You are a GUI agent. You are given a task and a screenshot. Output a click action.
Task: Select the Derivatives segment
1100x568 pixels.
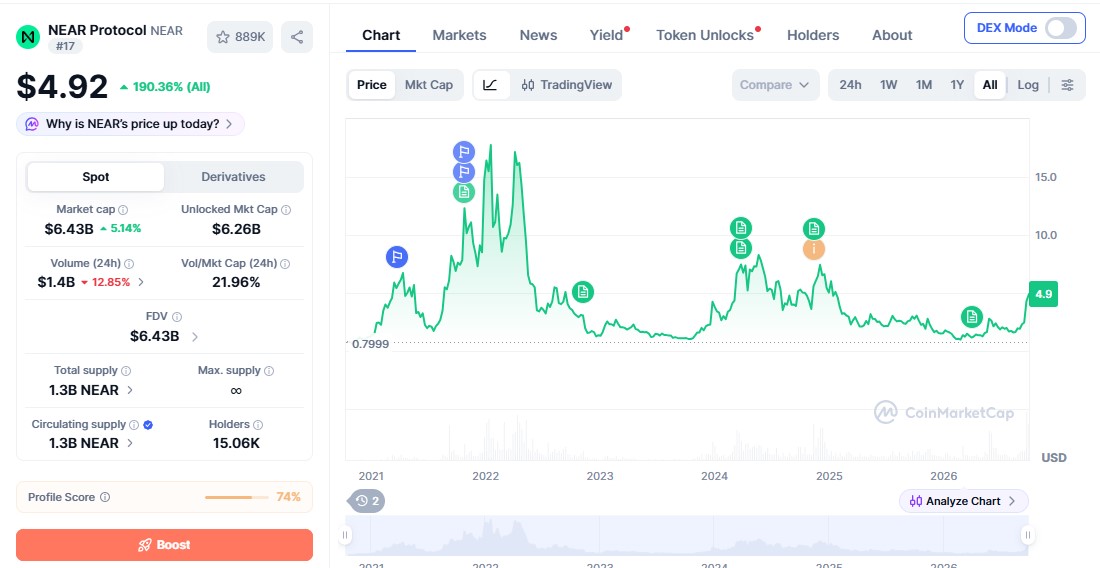tap(234, 177)
